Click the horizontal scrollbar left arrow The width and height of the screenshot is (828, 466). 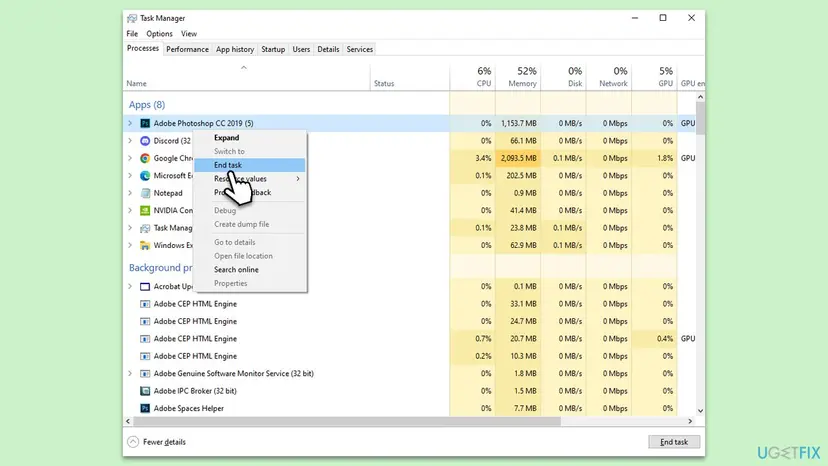(128, 421)
